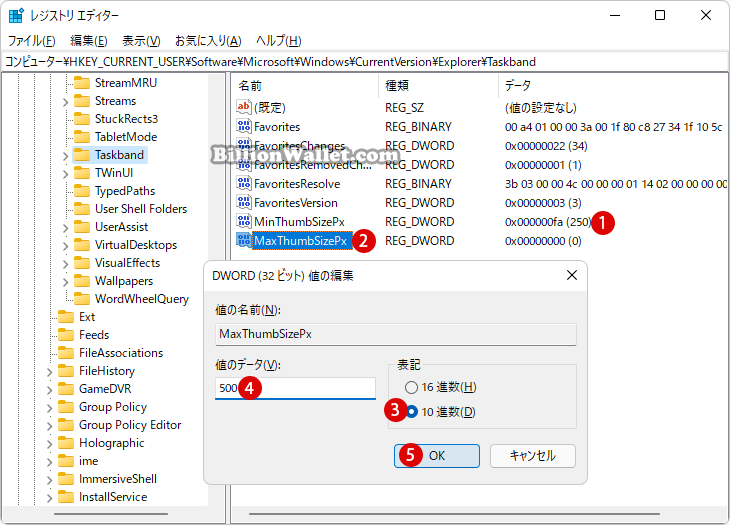The height and width of the screenshot is (525, 730).
Task: Click the REG_SZ type of (既定)
Action: [404, 108]
